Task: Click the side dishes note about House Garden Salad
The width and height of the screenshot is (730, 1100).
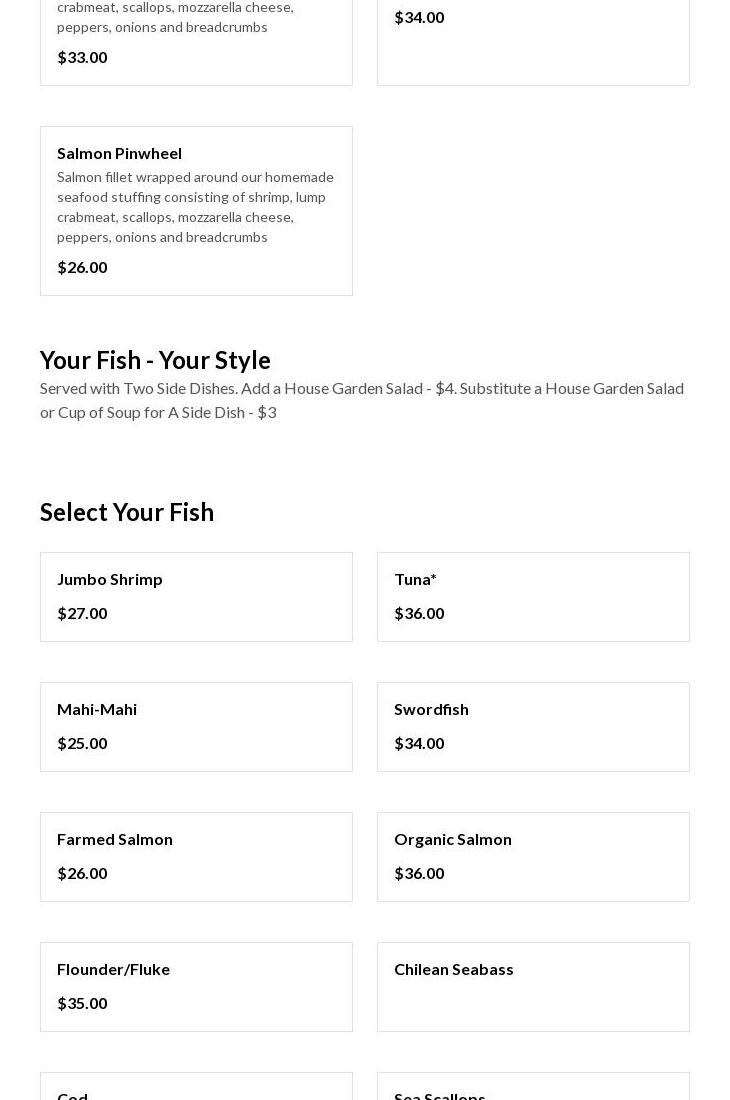Action: 362,400
